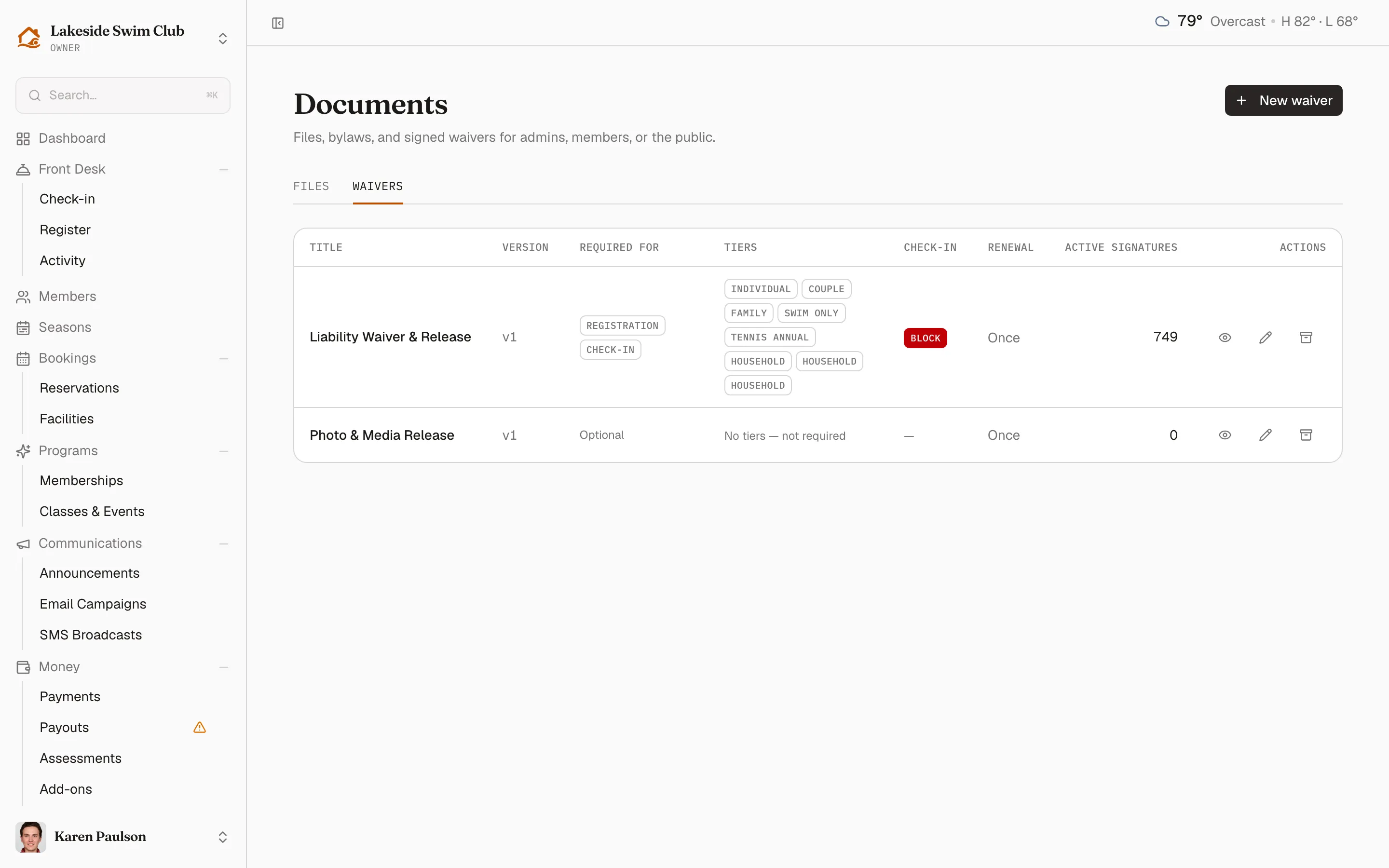Go to Announcements
The height and width of the screenshot is (868, 1389).
pos(90,573)
